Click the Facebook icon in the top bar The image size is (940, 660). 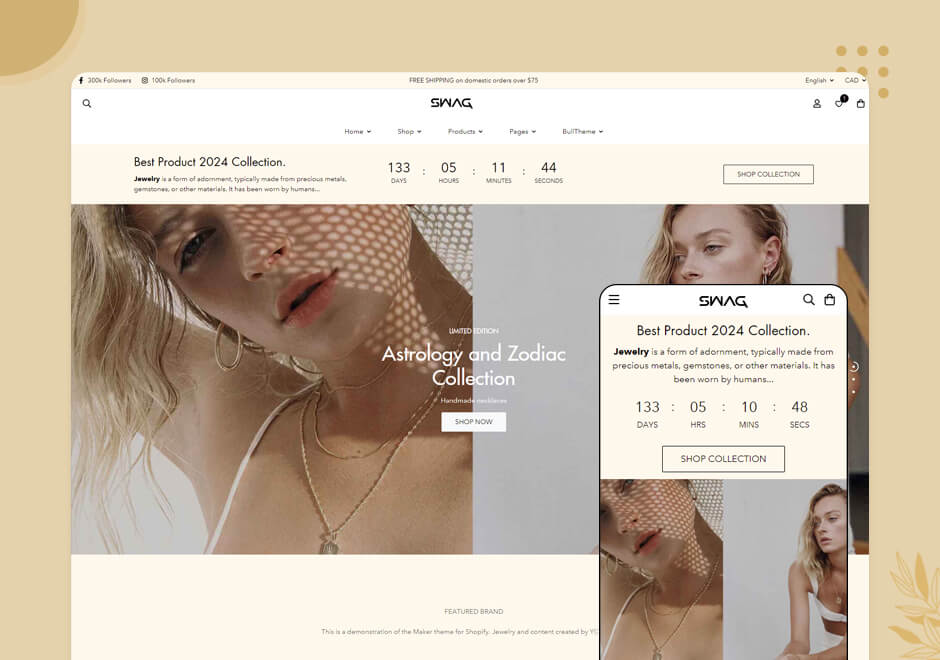coord(81,80)
